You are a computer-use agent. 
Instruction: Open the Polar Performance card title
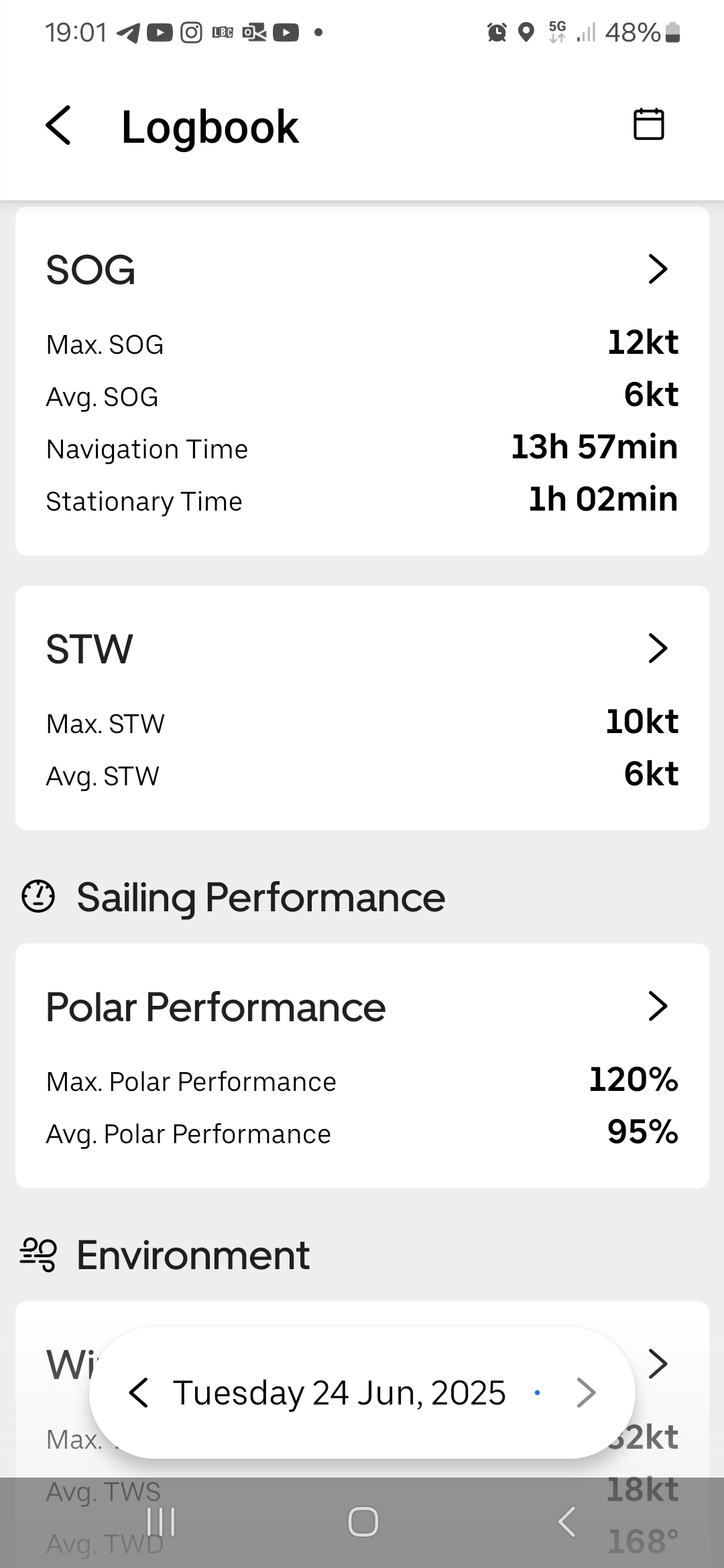click(216, 1007)
